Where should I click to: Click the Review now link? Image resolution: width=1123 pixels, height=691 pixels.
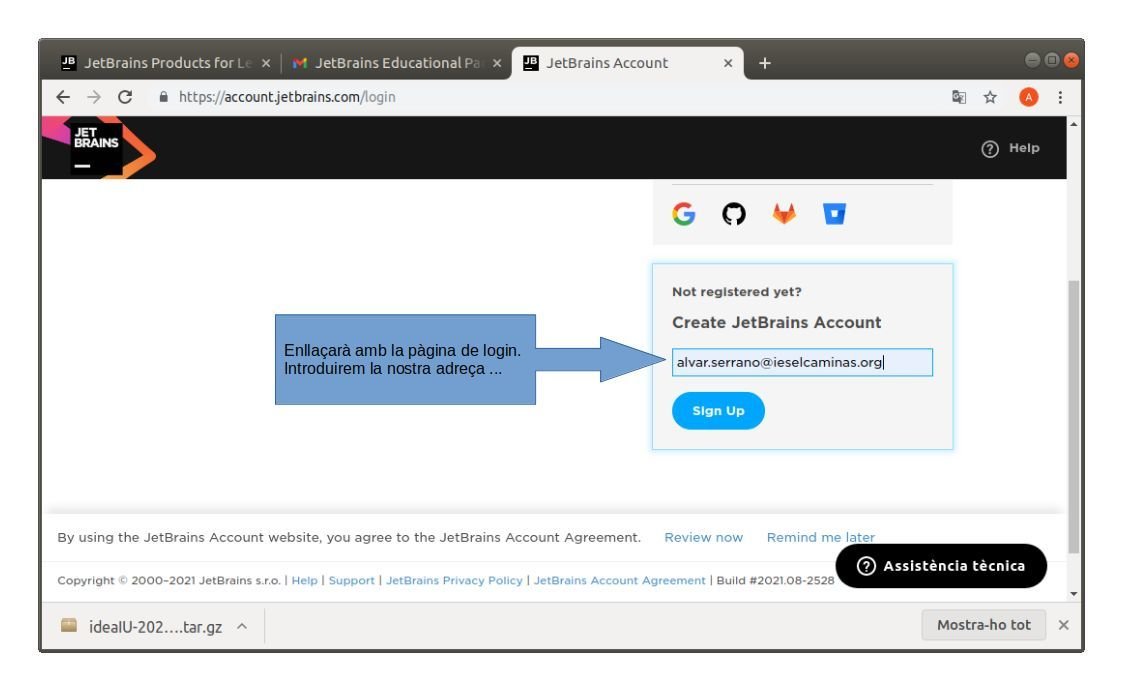pos(703,537)
